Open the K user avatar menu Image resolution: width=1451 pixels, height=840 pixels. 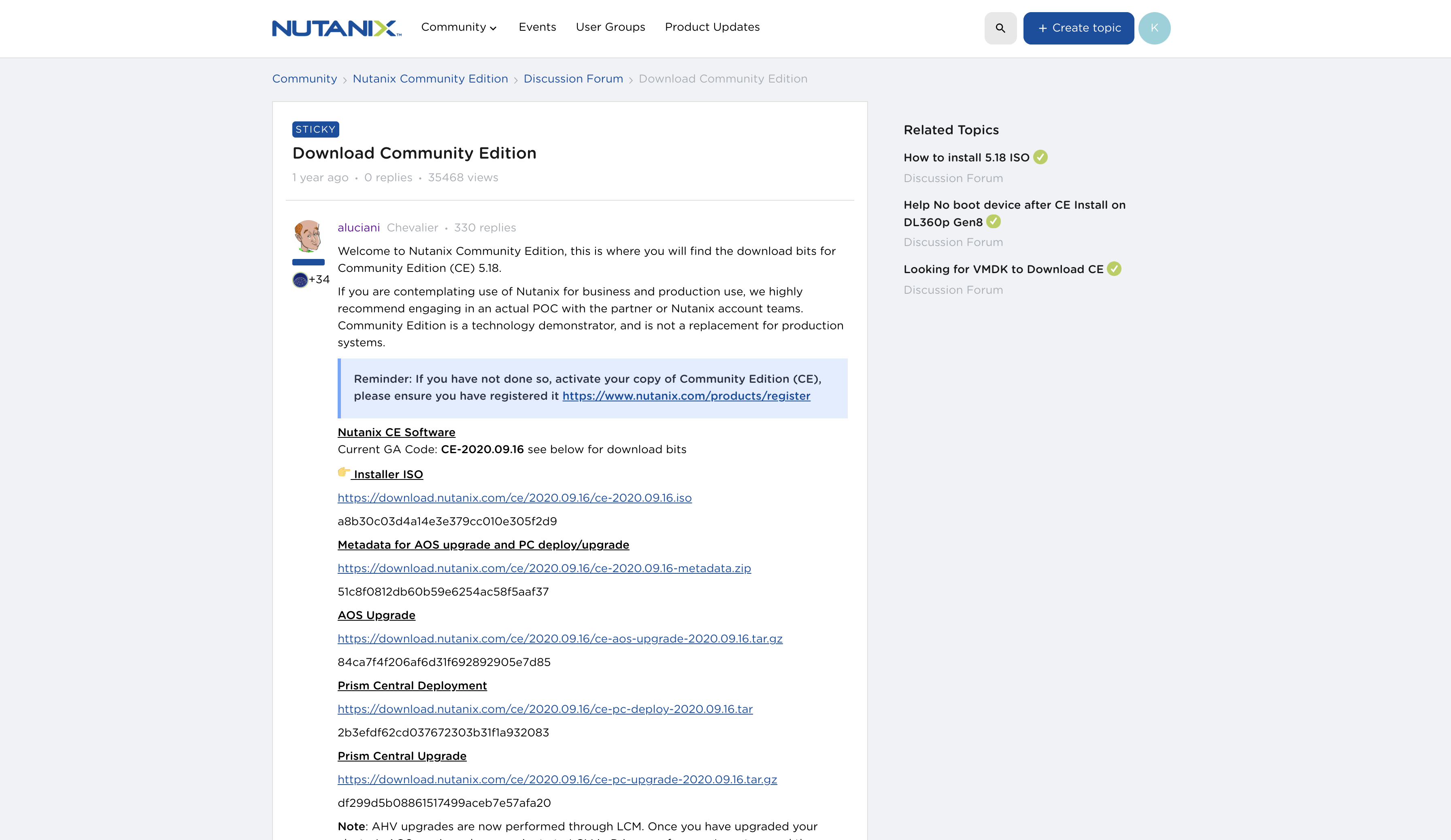[x=1154, y=28]
